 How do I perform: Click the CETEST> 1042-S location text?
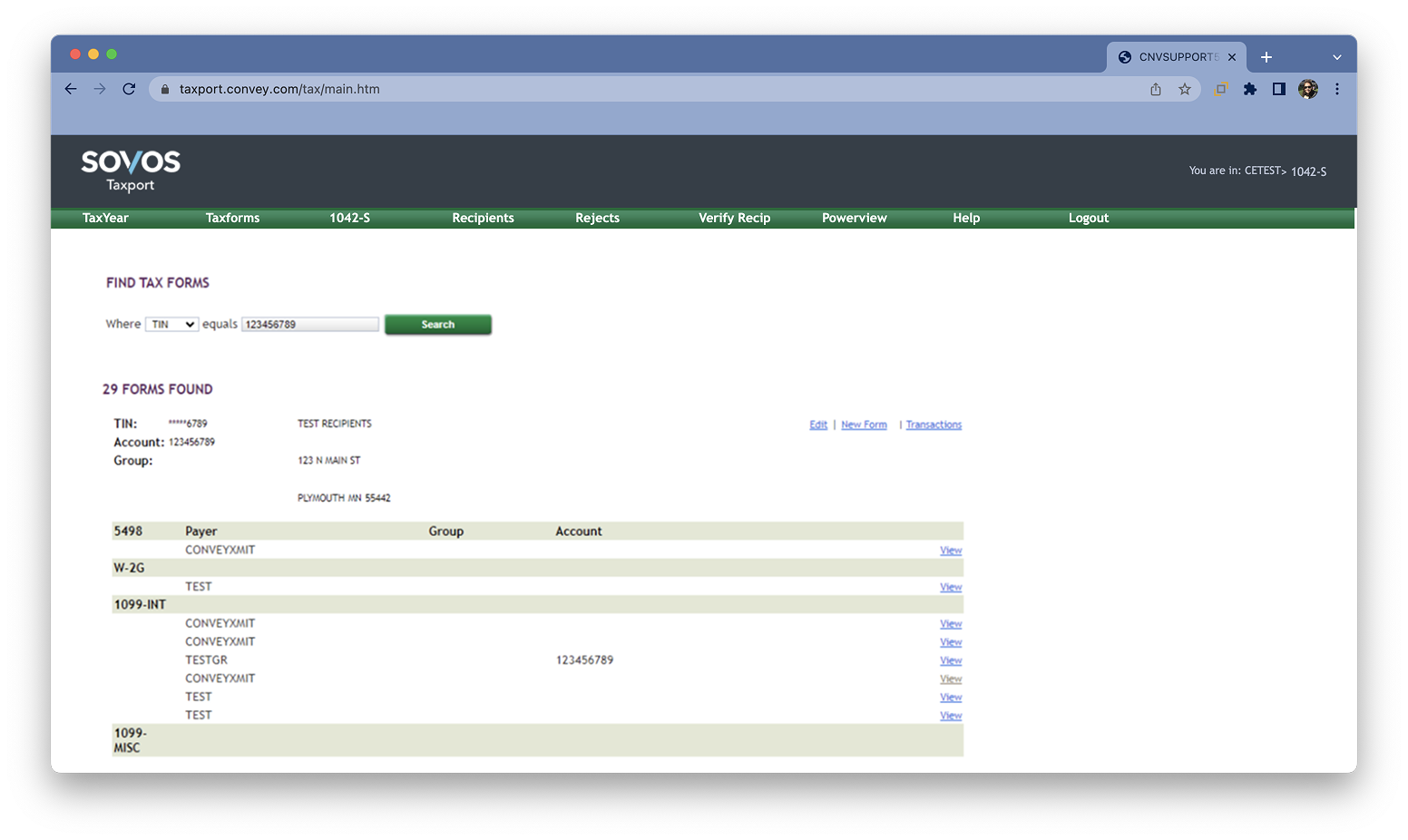click(1286, 171)
